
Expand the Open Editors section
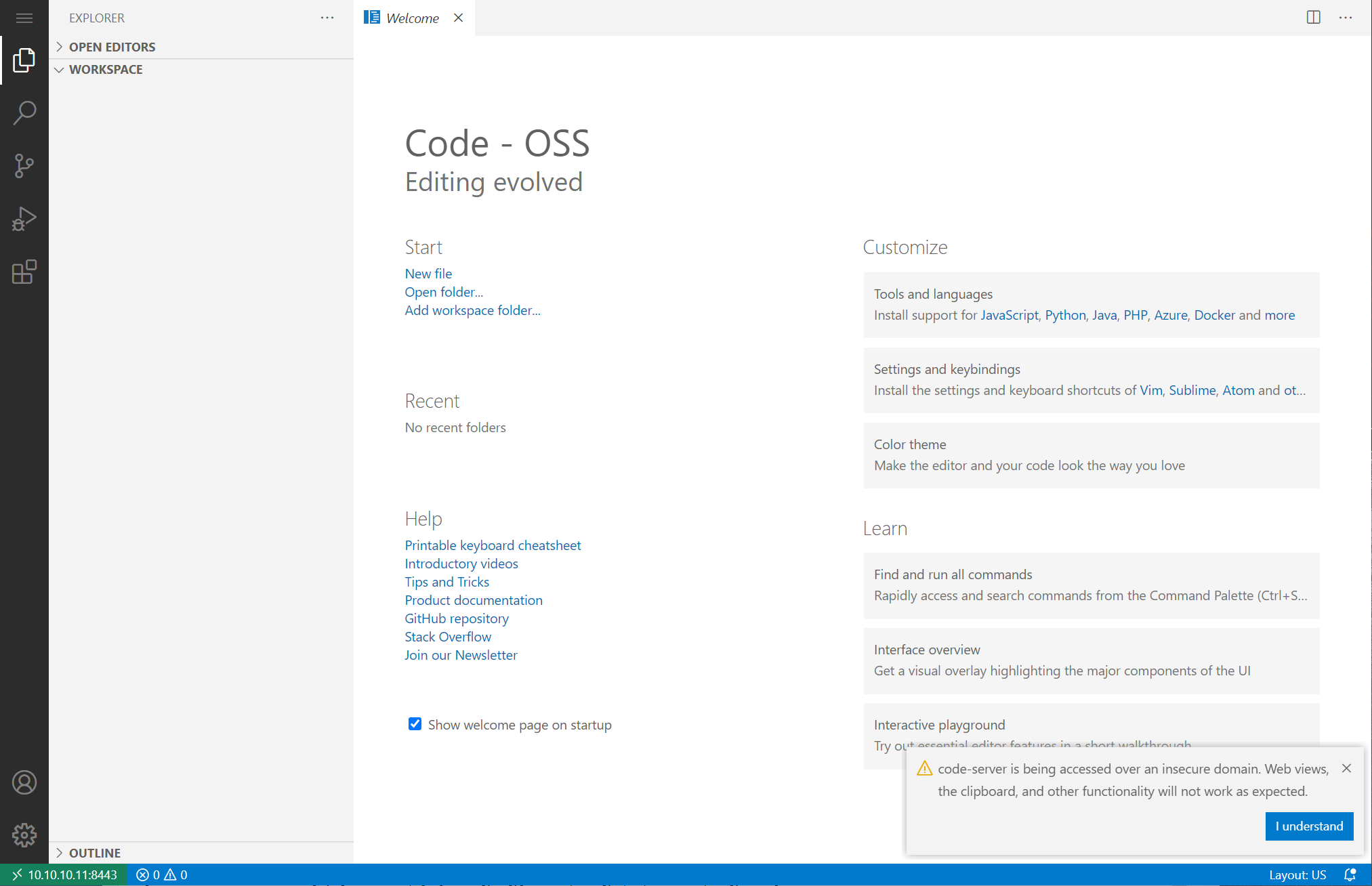click(x=112, y=47)
